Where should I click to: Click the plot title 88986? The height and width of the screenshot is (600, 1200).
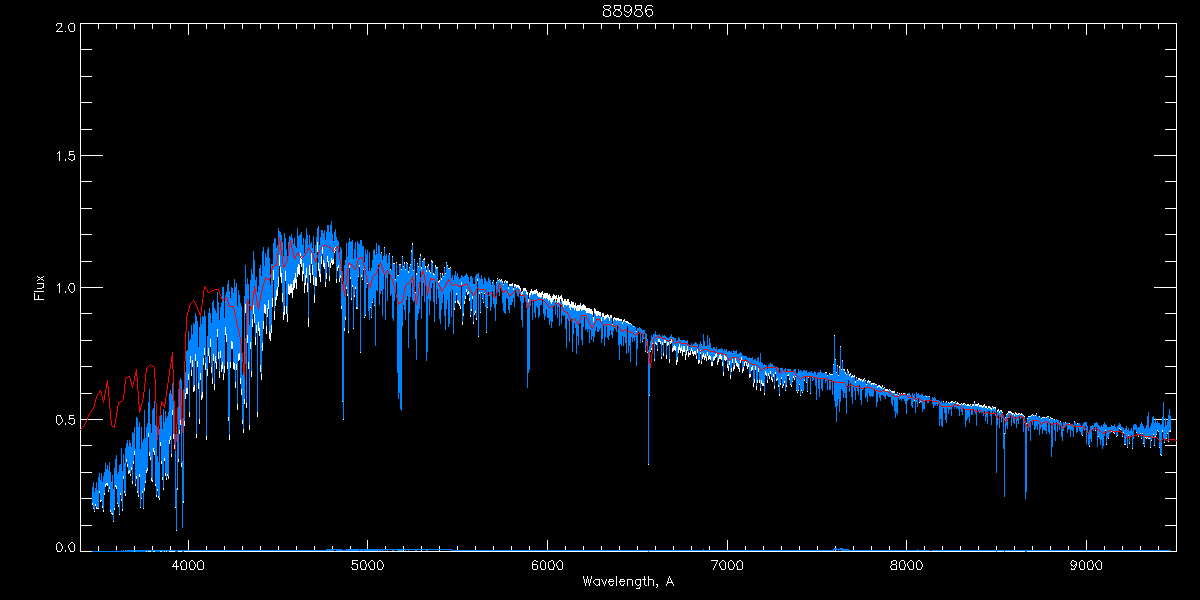627,11
